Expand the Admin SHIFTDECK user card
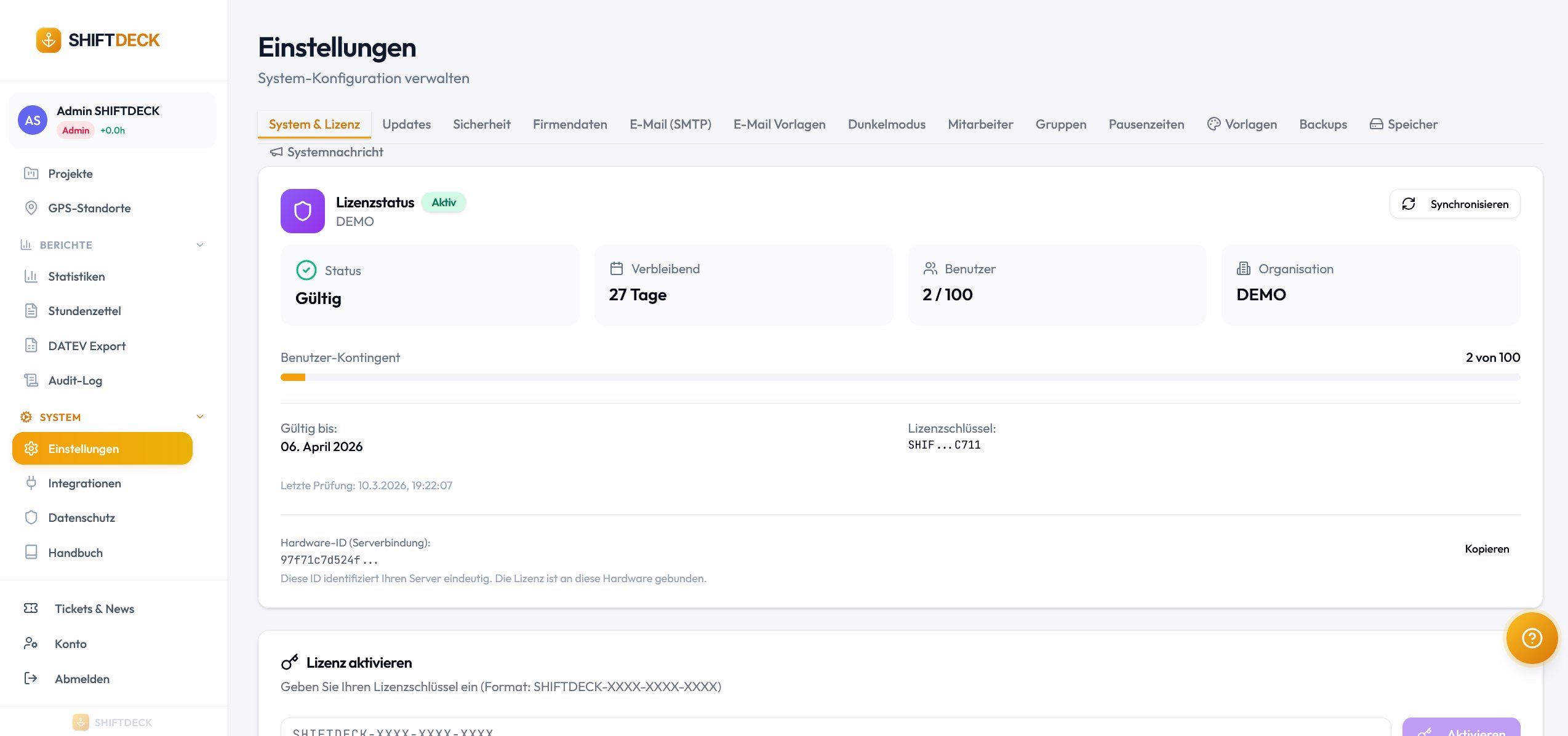The image size is (1568, 736). click(x=112, y=120)
